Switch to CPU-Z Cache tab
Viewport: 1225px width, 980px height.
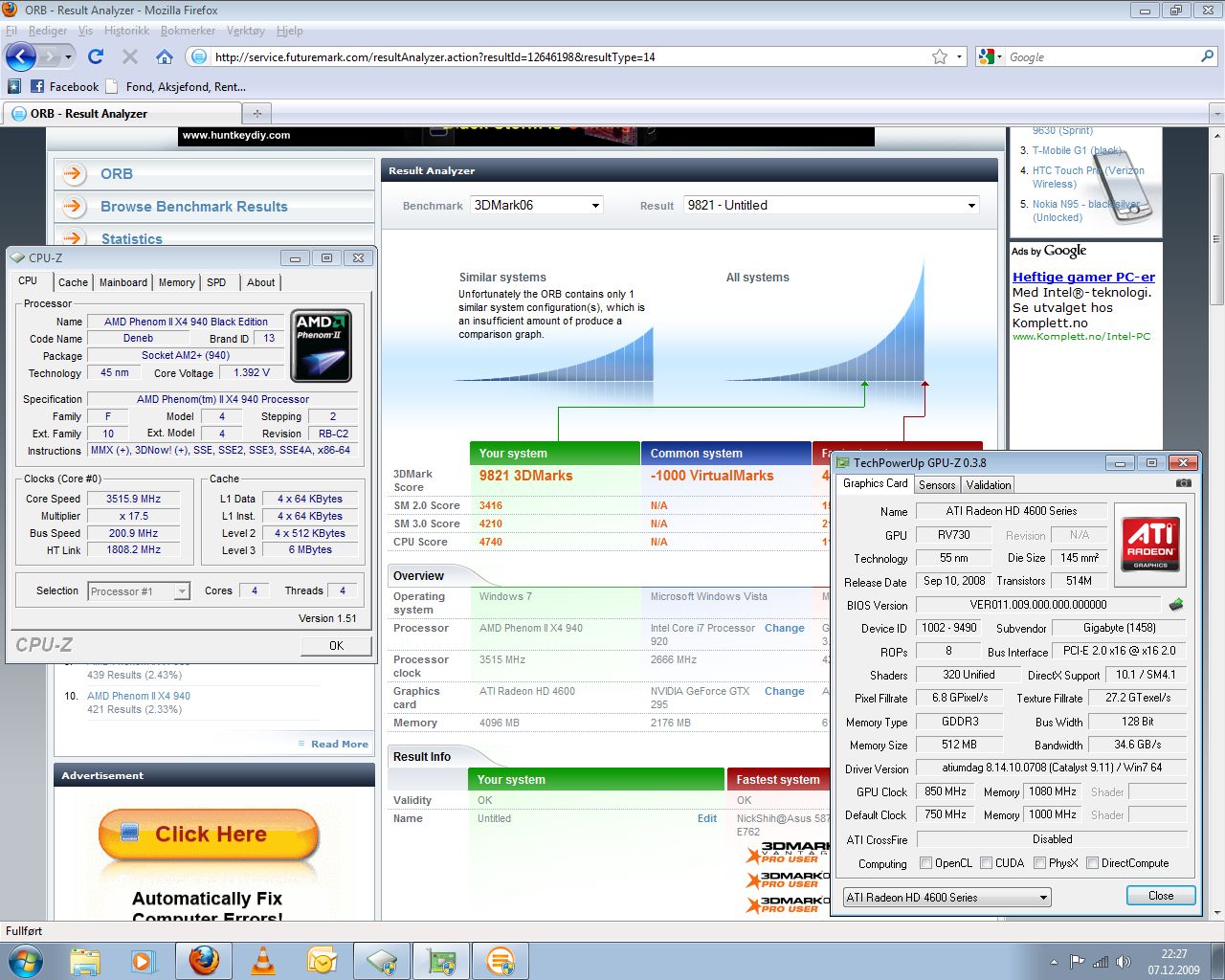73,282
